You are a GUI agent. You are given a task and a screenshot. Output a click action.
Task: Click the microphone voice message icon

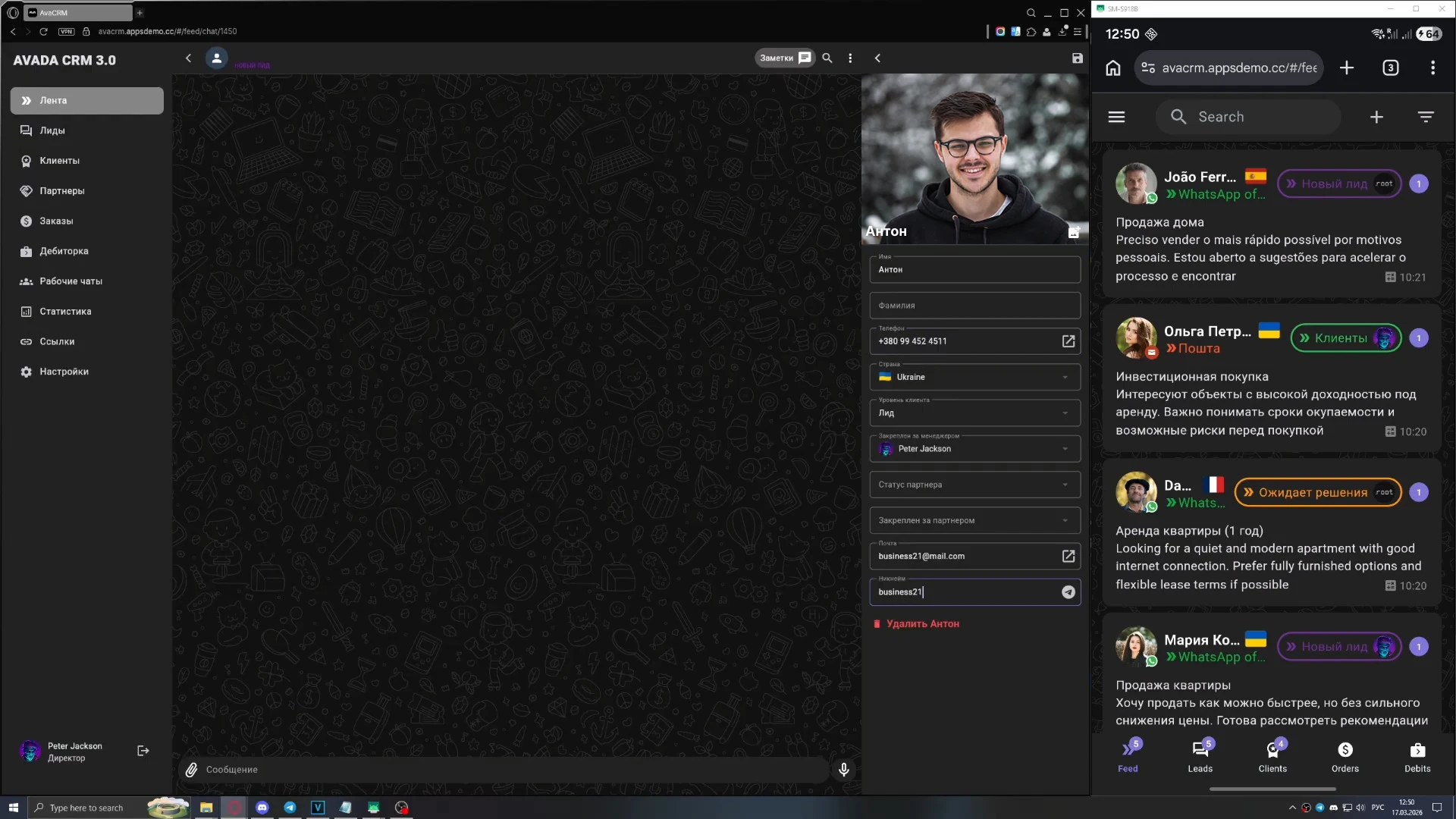click(843, 770)
